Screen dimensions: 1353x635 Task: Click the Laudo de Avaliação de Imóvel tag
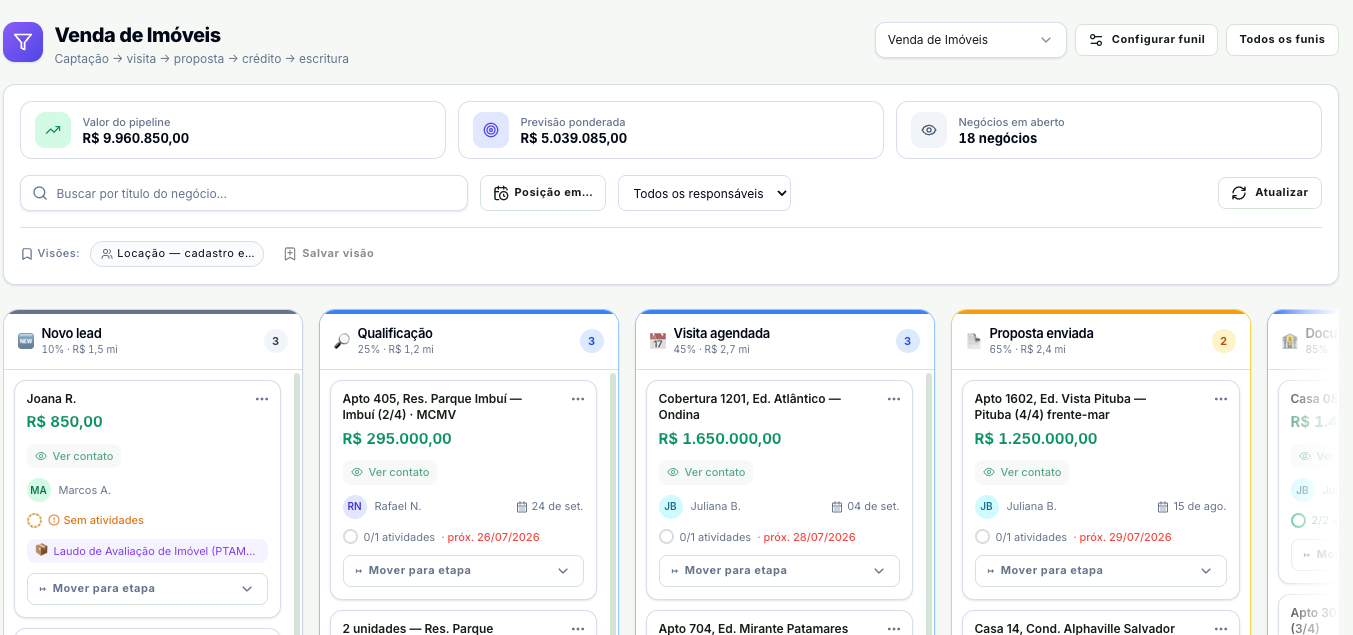147,551
